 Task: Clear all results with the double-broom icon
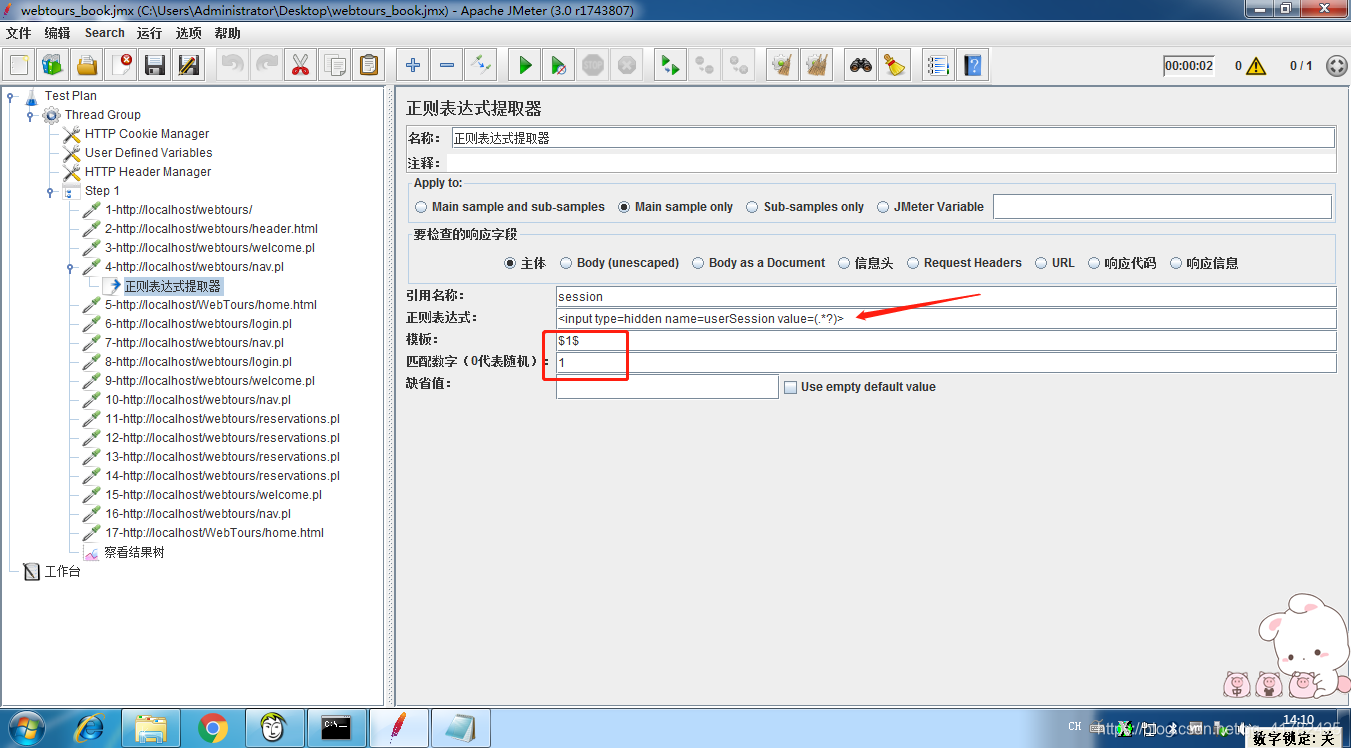(x=816, y=66)
